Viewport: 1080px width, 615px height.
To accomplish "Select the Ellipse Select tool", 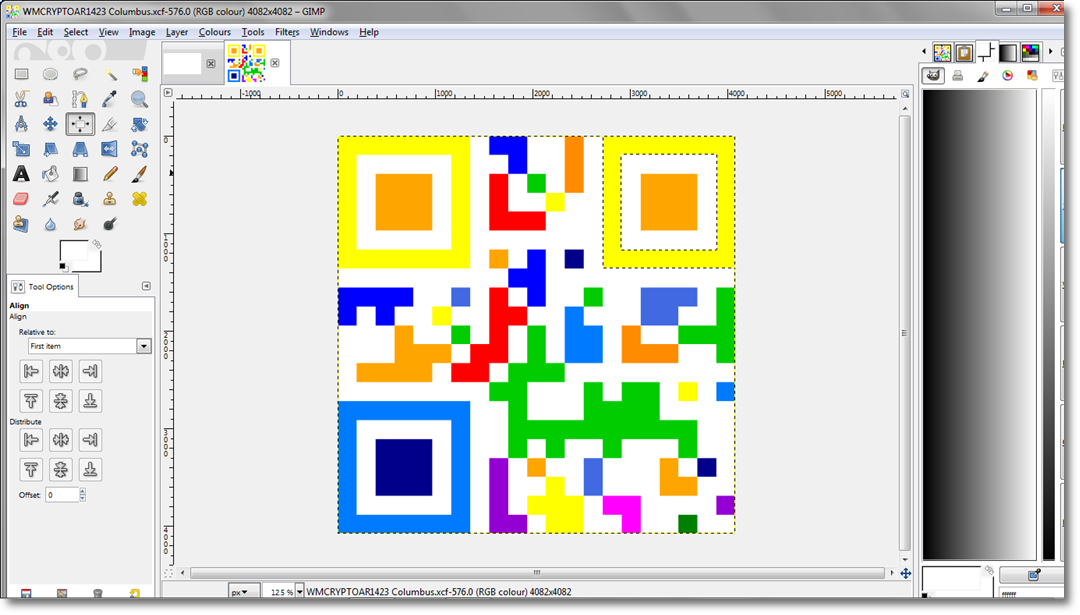I will (x=50, y=74).
